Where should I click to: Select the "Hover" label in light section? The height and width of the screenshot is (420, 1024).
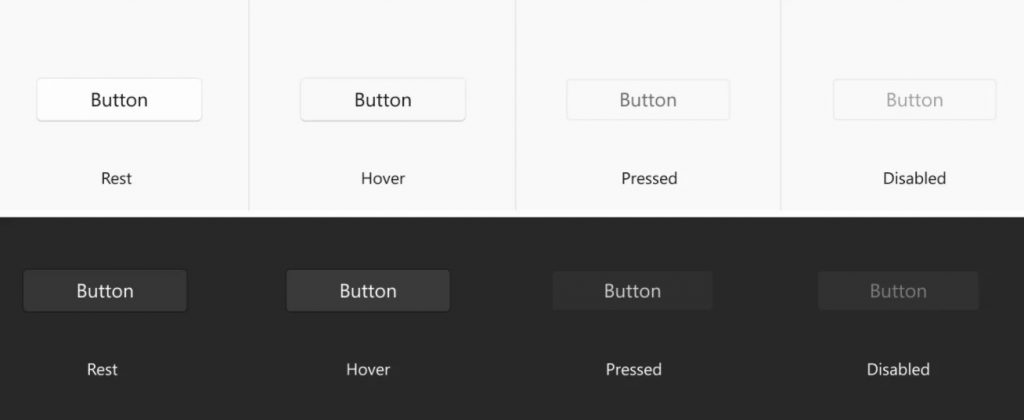point(383,179)
